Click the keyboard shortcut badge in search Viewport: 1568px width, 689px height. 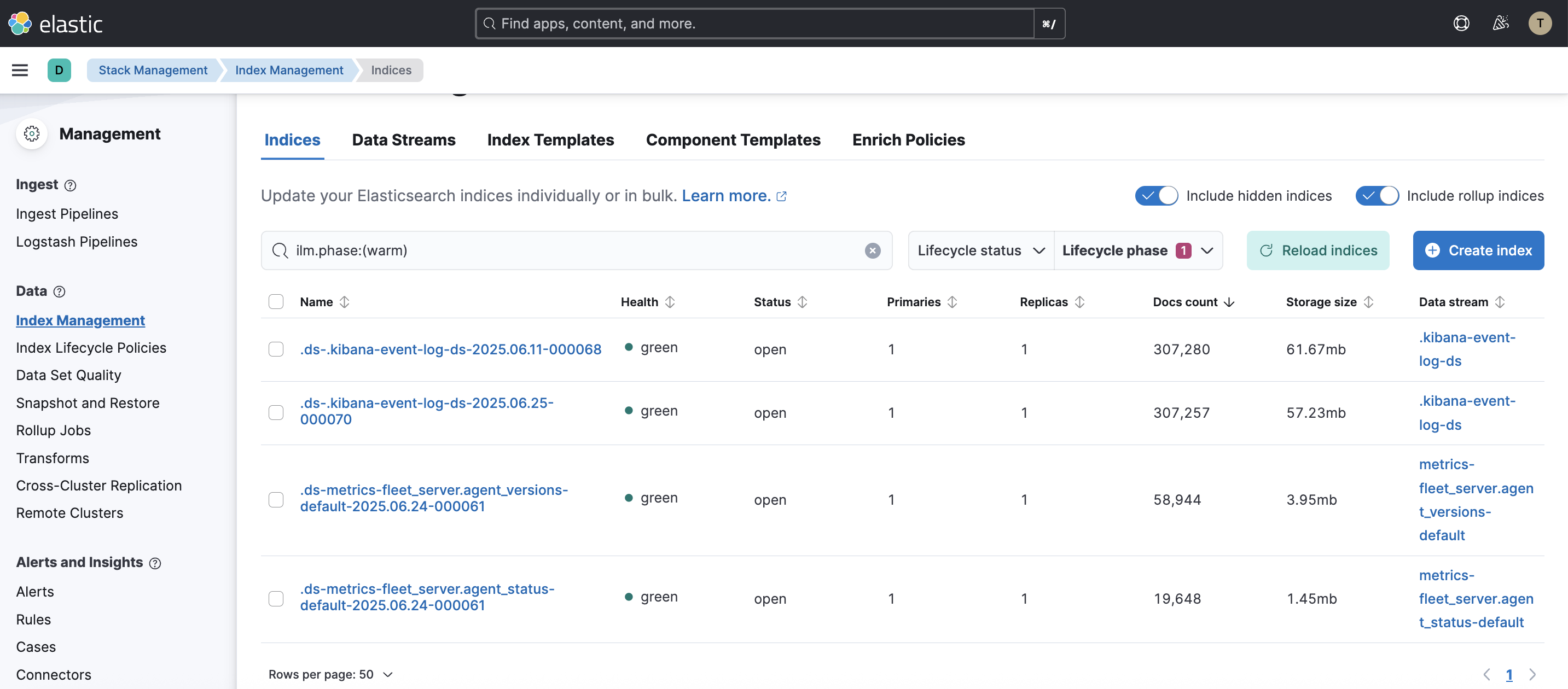[x=1049, y=24]
